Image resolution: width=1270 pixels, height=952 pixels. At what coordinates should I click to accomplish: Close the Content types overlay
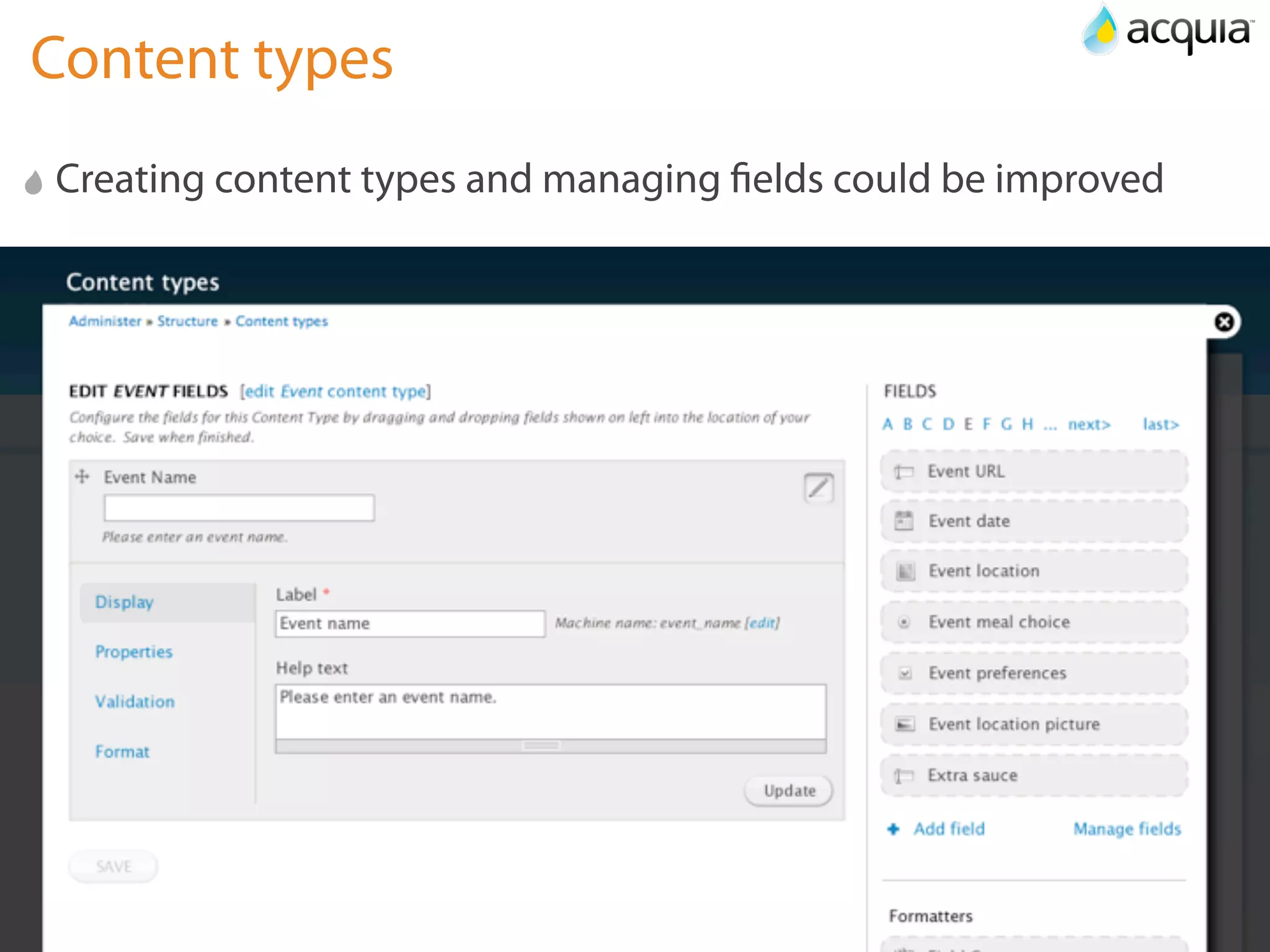1223,322
